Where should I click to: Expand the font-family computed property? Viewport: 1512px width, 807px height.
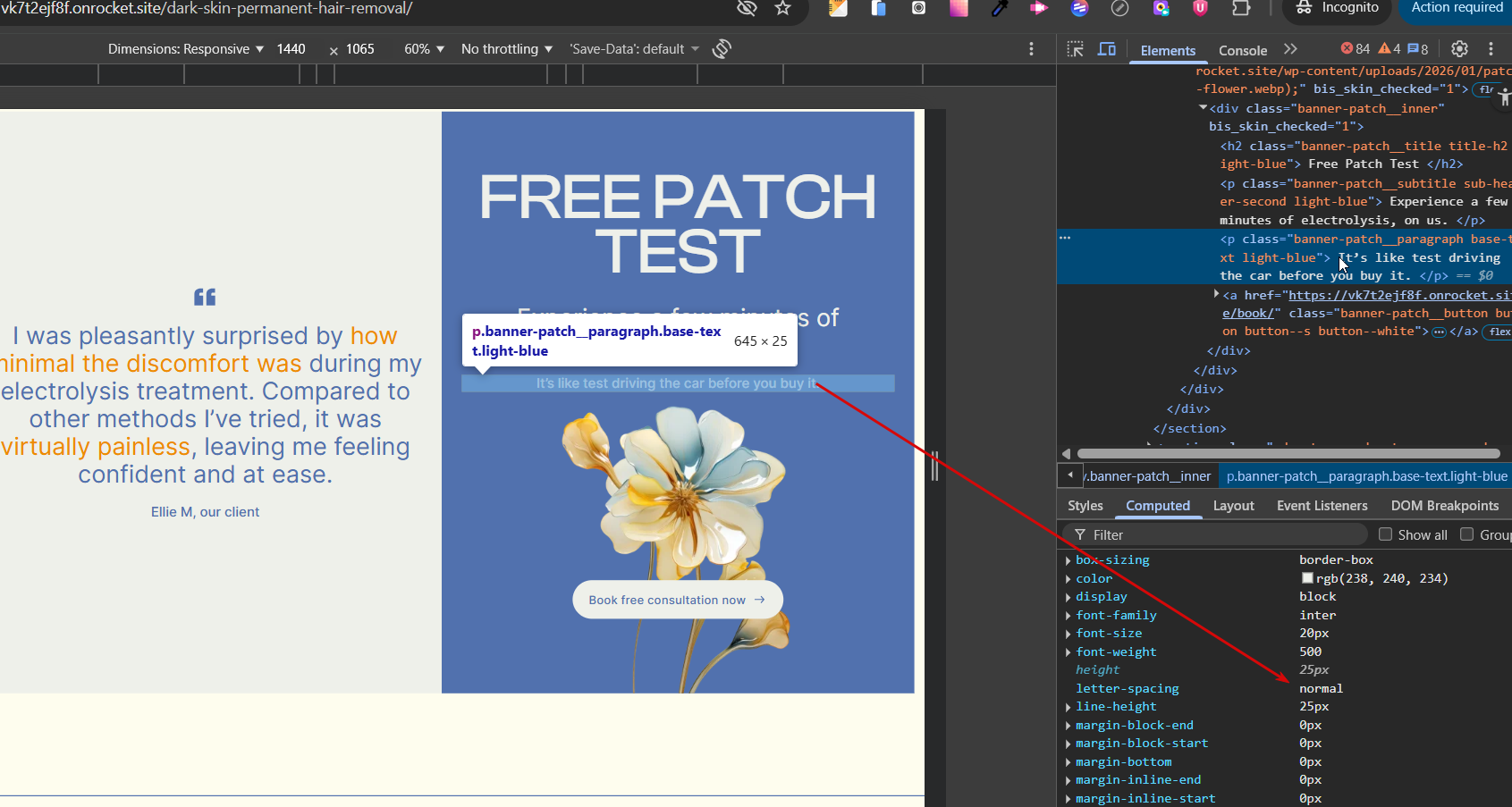[1069, 616]
